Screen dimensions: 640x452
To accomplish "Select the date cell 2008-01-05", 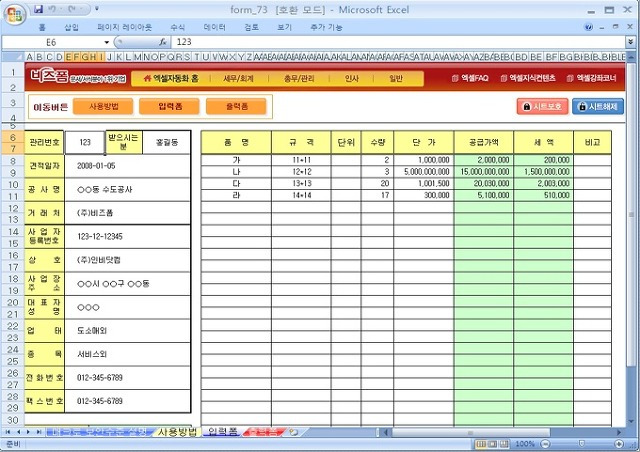I will pyautogui.click(x=127, y=166).
